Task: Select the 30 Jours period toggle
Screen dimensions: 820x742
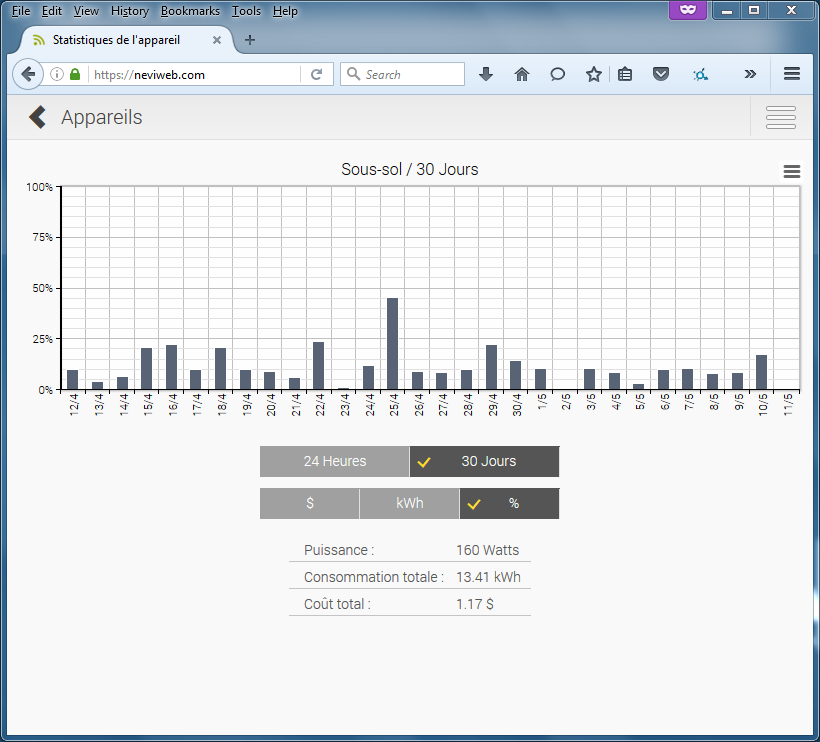Action: [x=485, y=461]
